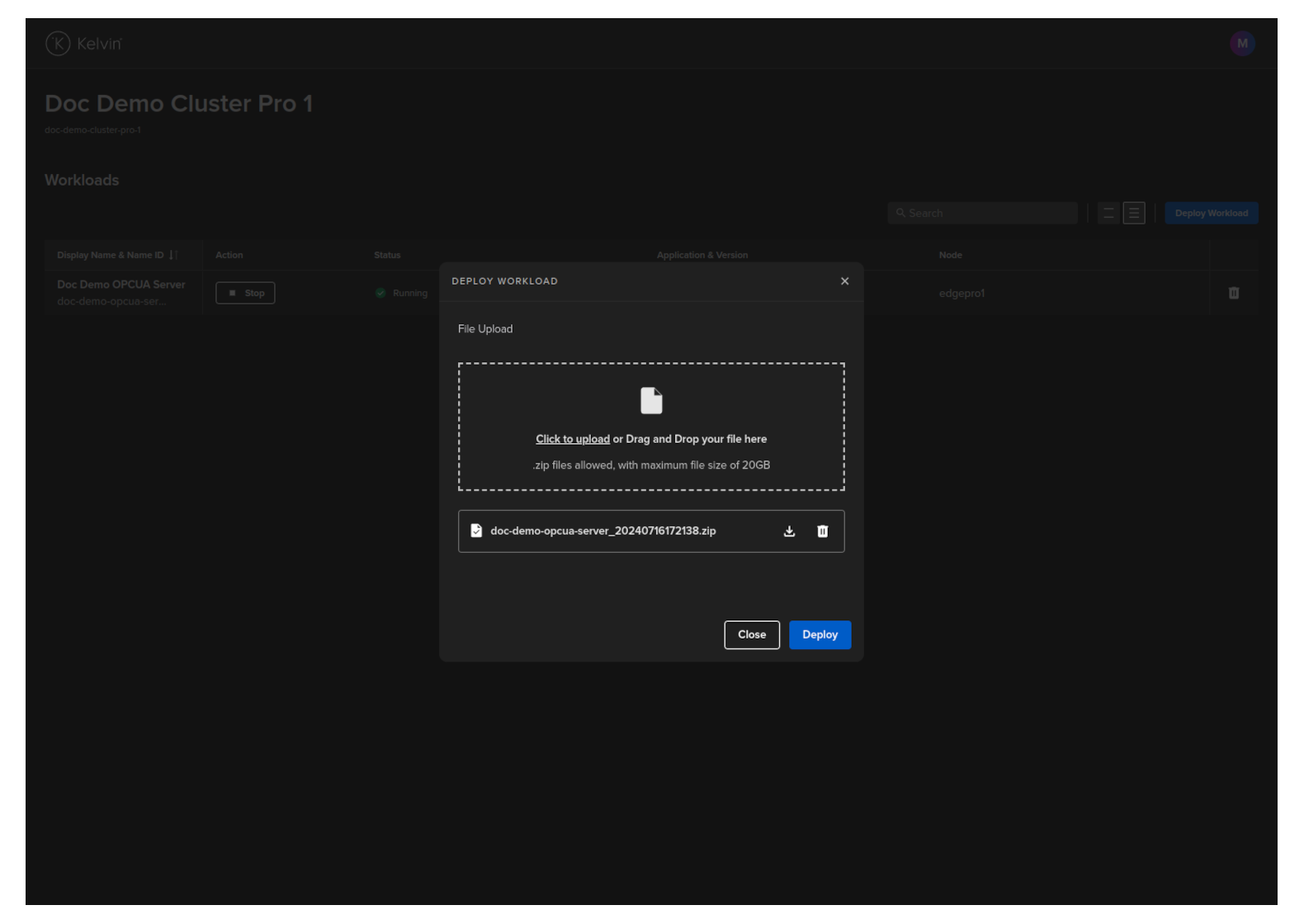1304x924 pixels.
Task: Click the Close button in dialog
Action: coord(751,634)
